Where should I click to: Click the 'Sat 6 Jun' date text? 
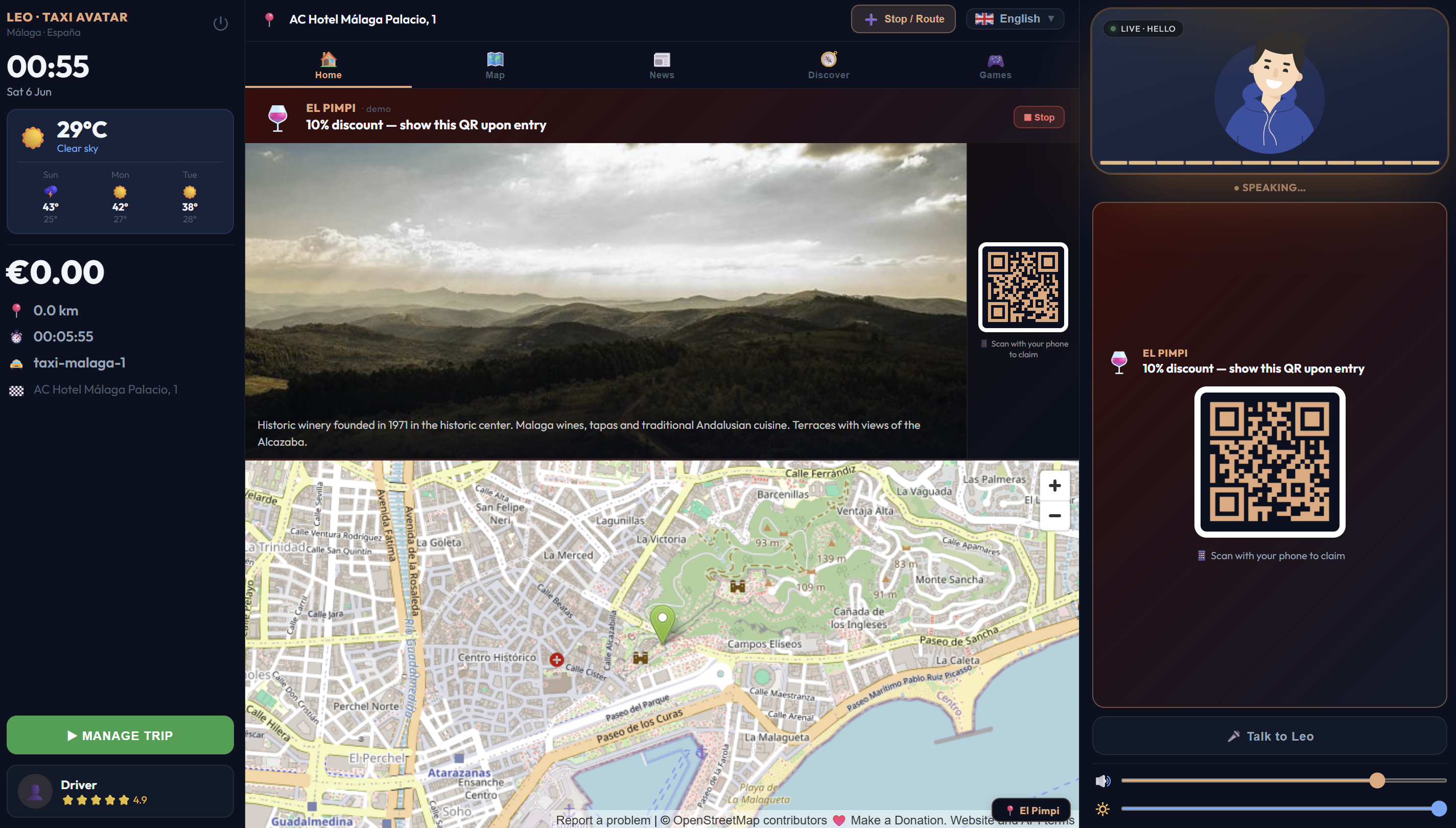point(29,91)
